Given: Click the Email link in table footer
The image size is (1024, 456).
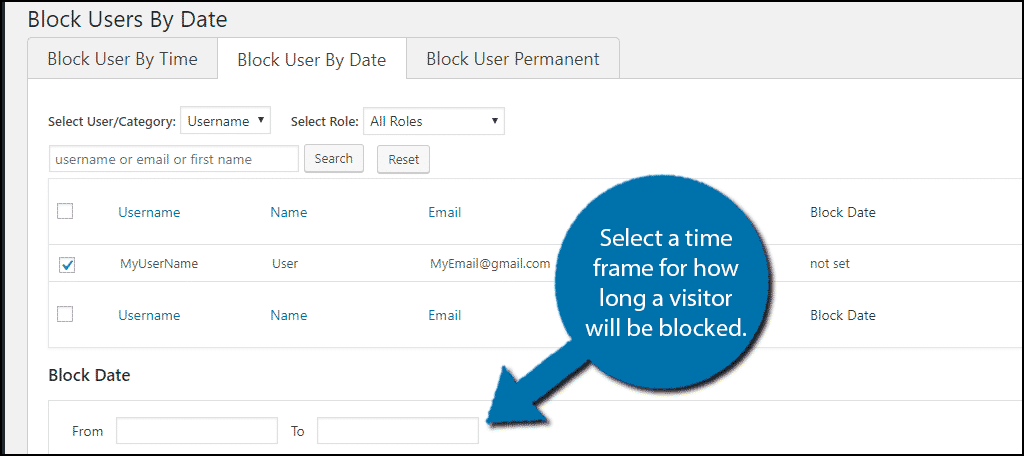Looking at the screenshot, I should click(445, 316).
